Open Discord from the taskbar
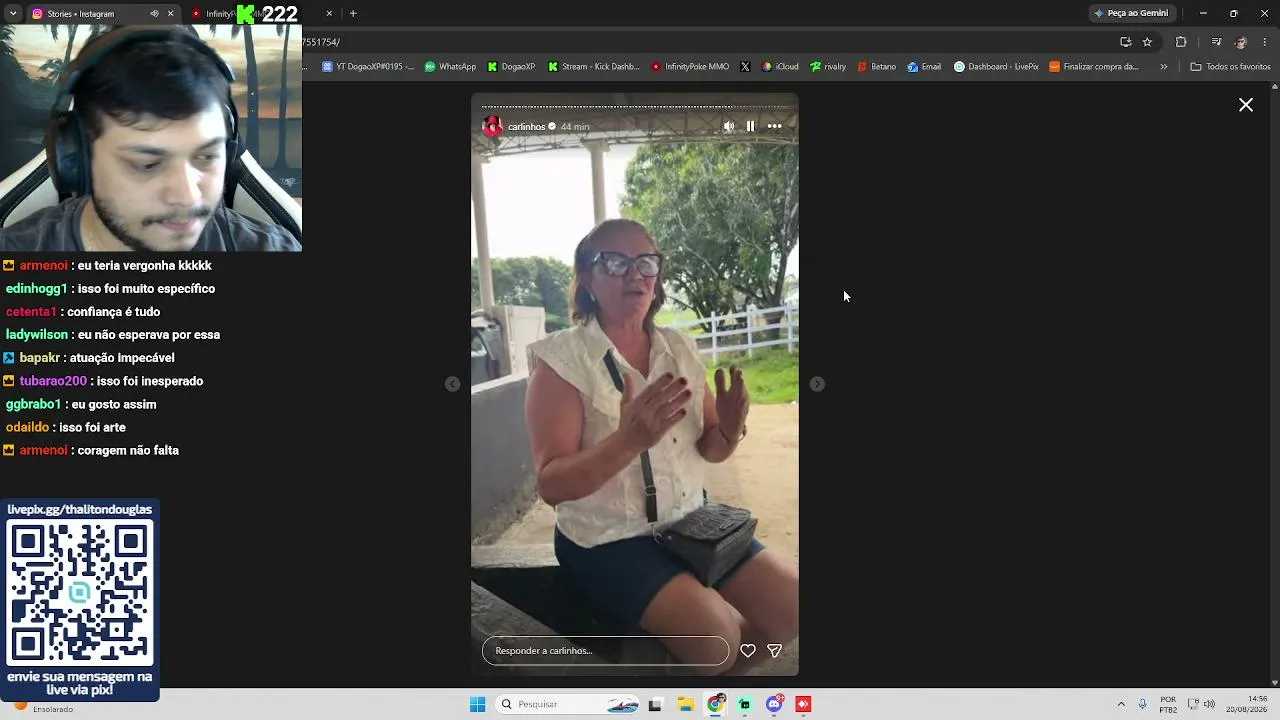The height and width of the screenshot is (720, 1280). pyautogui.click(x=774, y=704)
